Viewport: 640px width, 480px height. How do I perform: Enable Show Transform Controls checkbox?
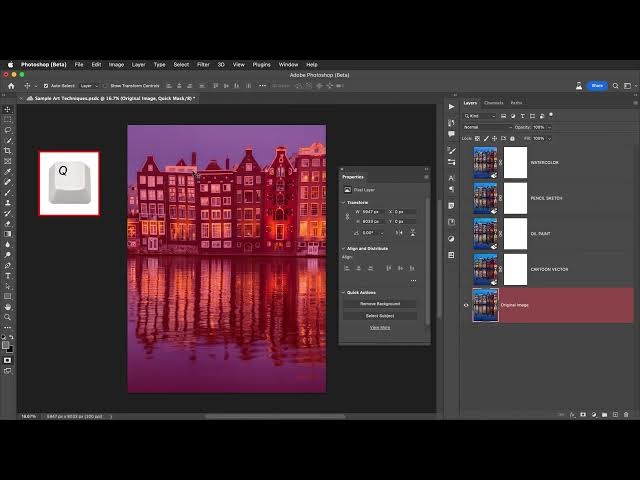pyautogui.click(x=106, y=86)
